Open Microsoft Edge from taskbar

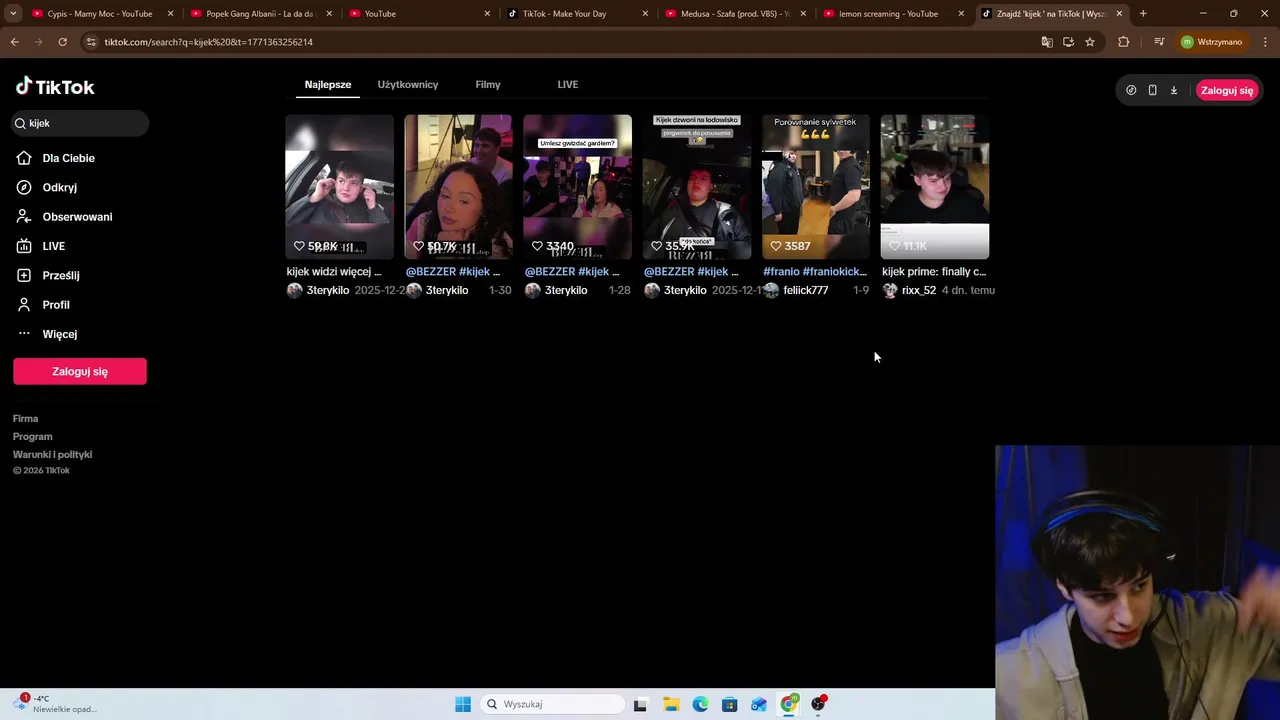click(700, 704)
